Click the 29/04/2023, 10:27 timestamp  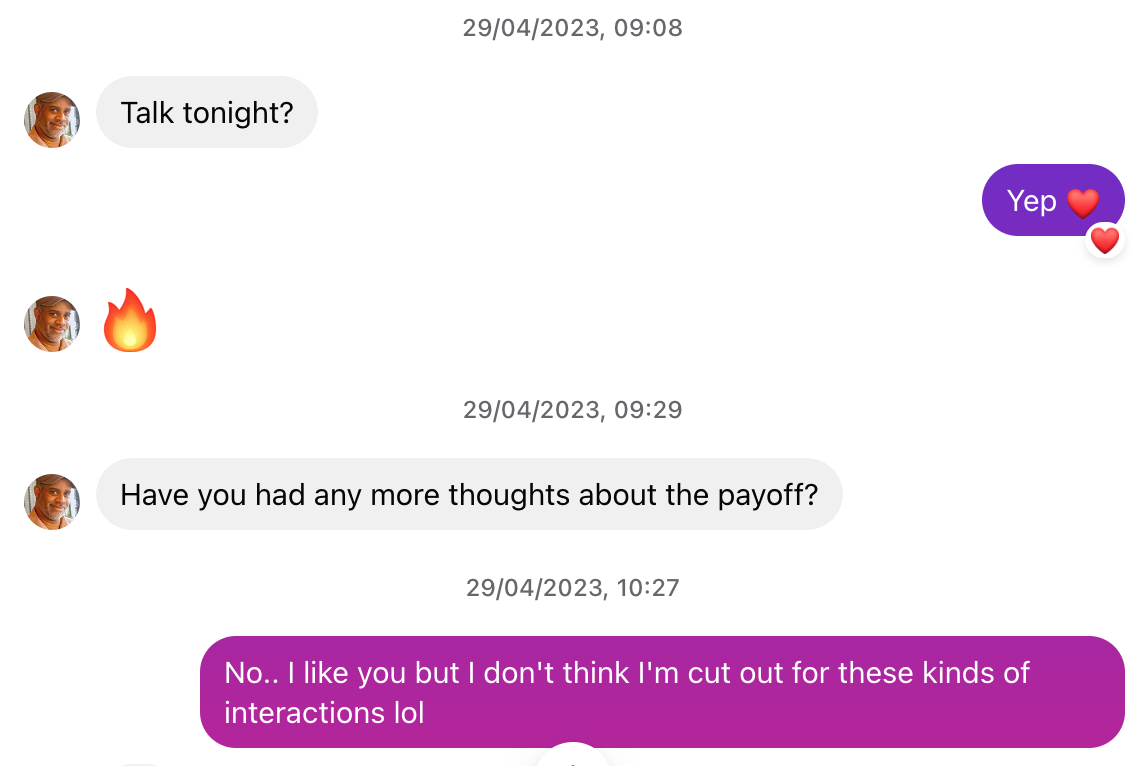[573, 588]
